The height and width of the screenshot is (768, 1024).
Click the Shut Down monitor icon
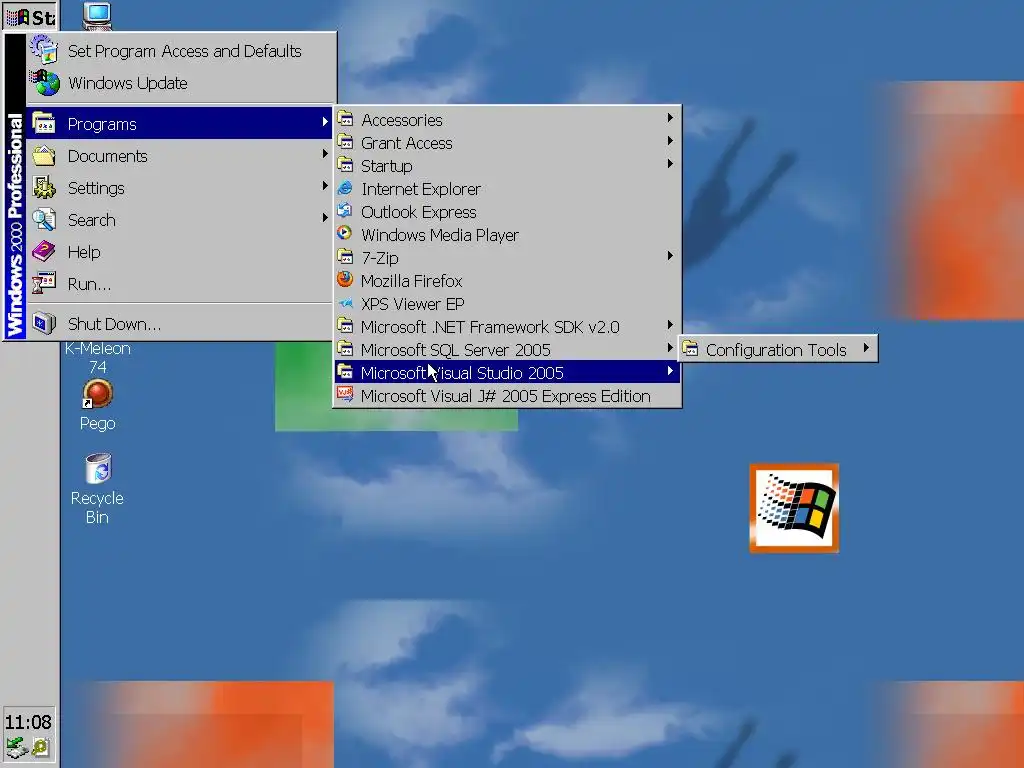coord(44,323)
